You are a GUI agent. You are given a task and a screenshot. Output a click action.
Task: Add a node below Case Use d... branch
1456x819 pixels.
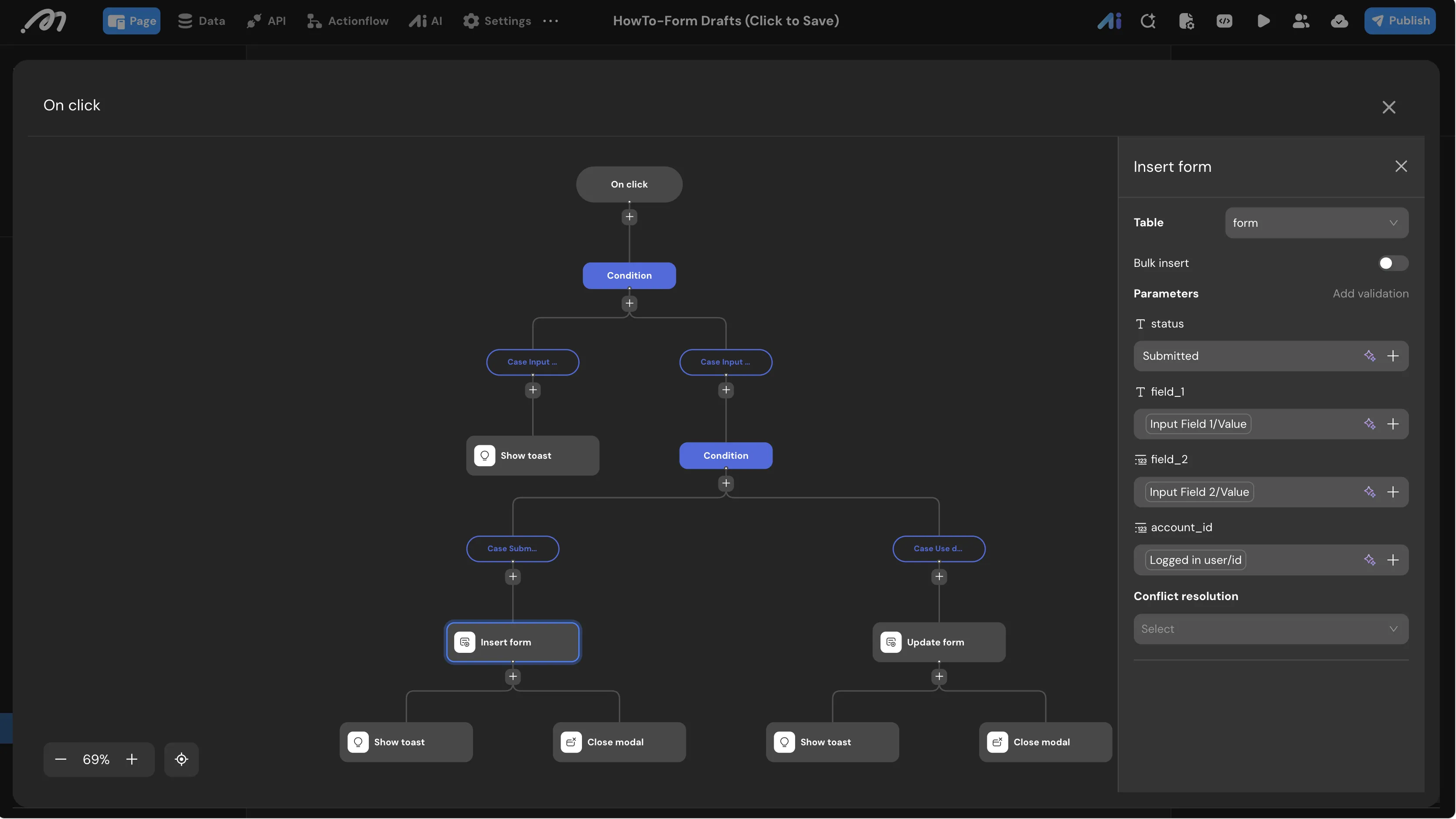(939, 577)
